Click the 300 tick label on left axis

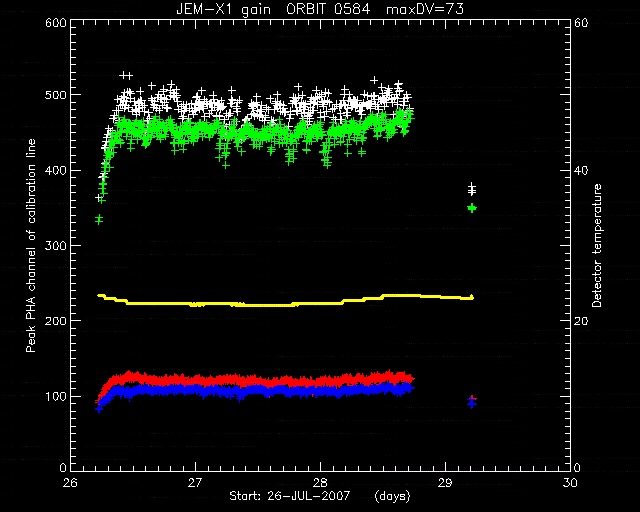coord(56,245)
